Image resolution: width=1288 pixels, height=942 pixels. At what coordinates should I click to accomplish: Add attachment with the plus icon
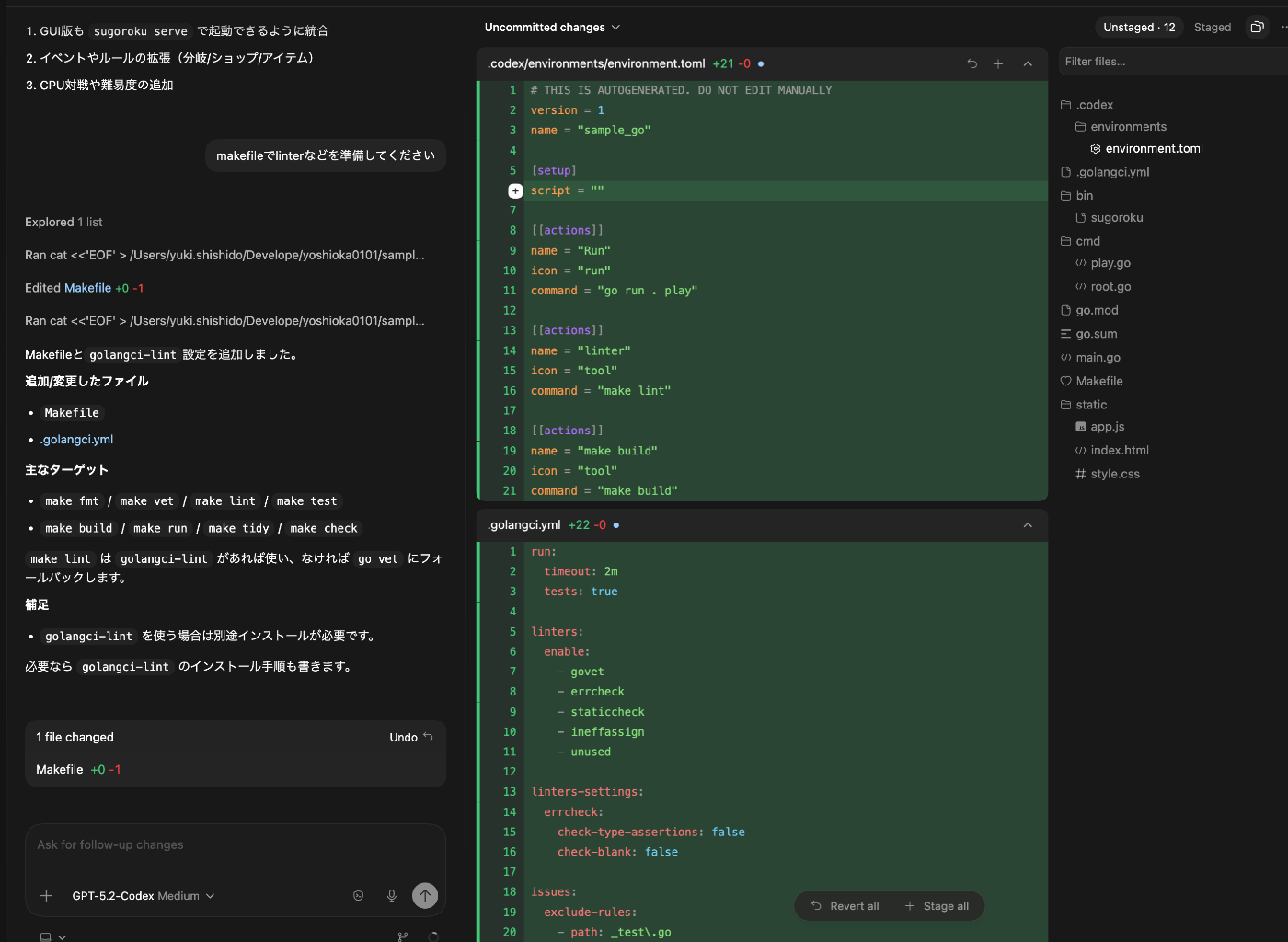pos(46,896)
